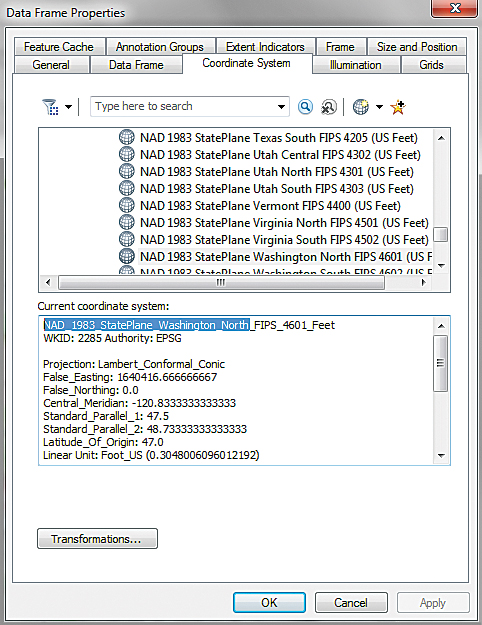Select Vermont FIPS 4400 coordinate system

click(270, 206)
